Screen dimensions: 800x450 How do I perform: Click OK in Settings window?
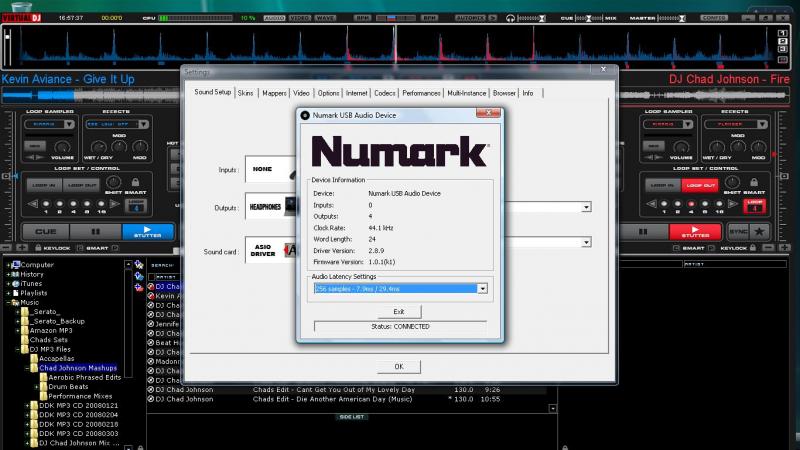(399, 366)
